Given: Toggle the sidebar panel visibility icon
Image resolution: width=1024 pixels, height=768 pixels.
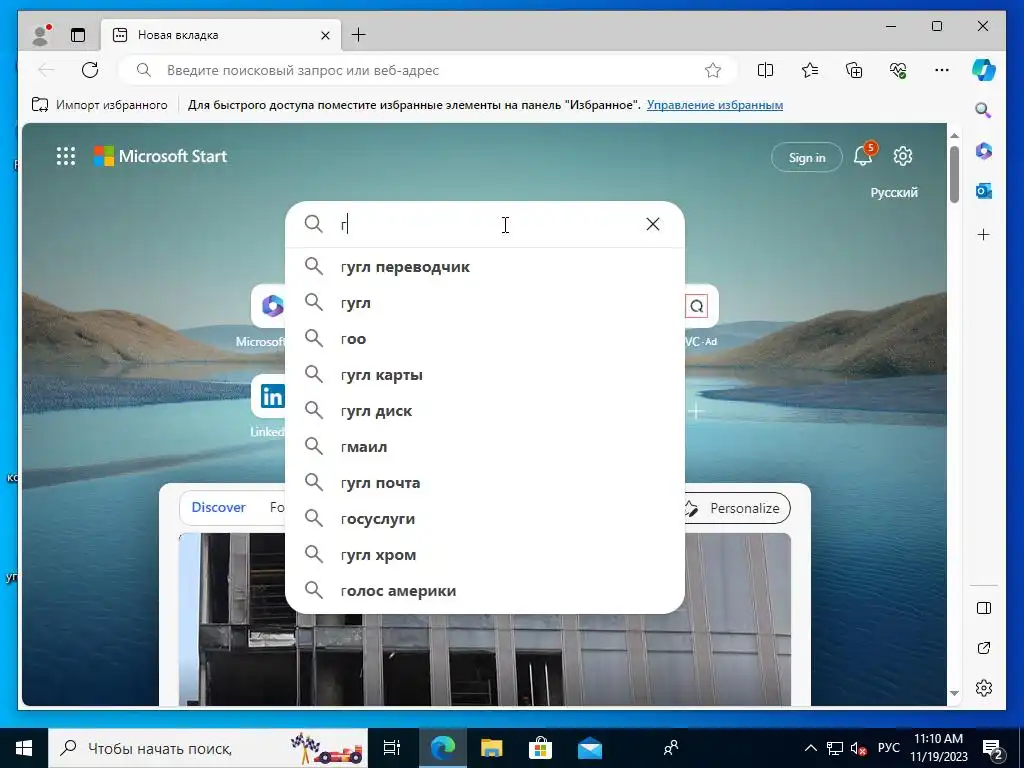Looking at the screenshot, I should pyautogui.click(x=984, y=608).
